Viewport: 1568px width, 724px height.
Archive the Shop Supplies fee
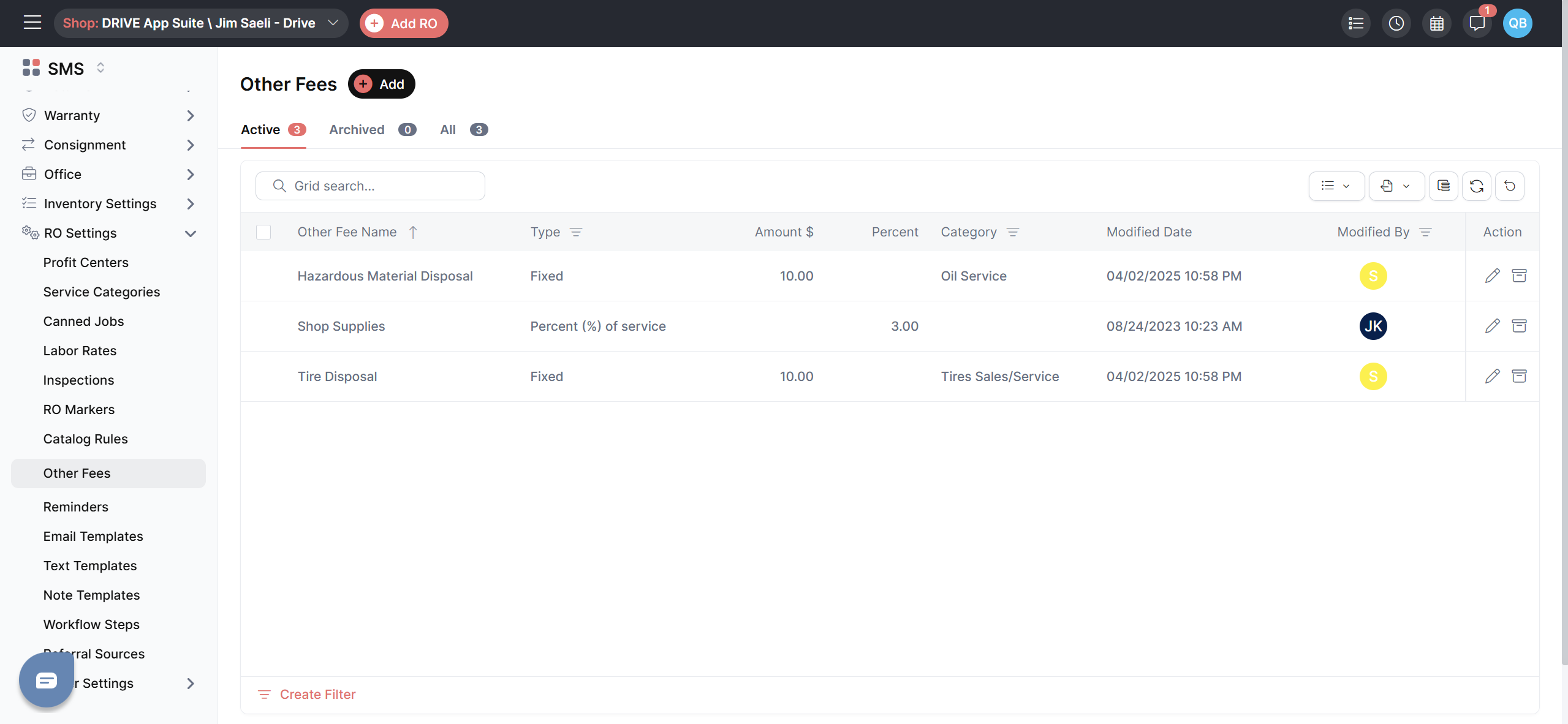(x=1519, y=326)
